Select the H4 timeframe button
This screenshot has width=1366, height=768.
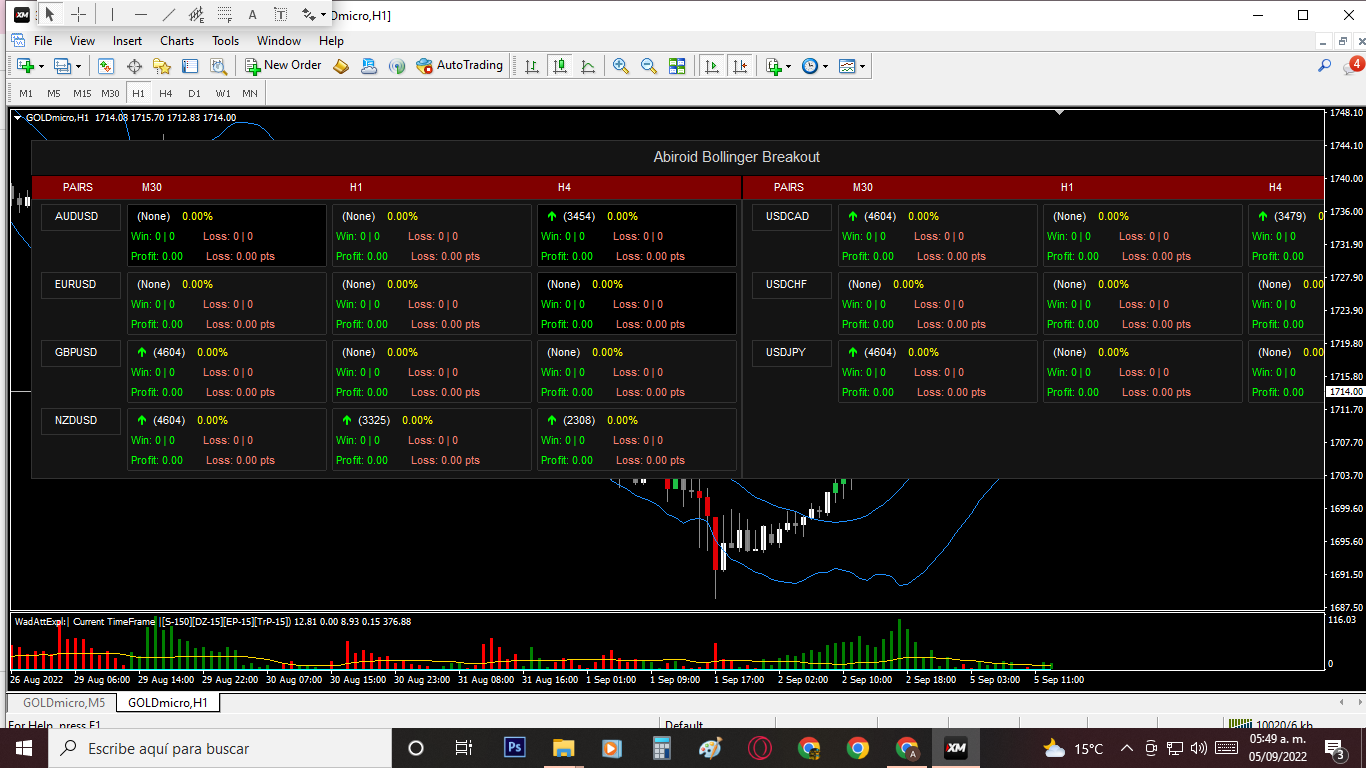166,93
